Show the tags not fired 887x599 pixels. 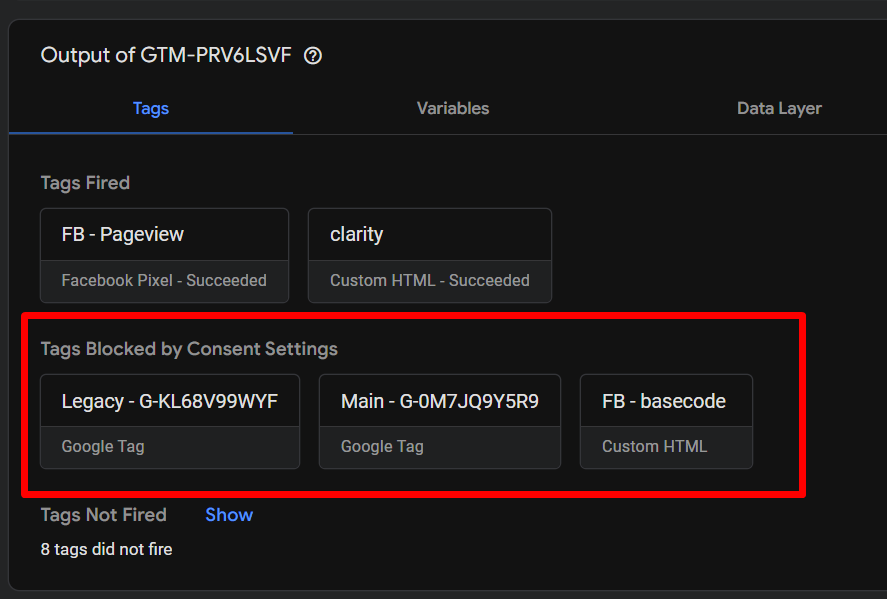229,515
